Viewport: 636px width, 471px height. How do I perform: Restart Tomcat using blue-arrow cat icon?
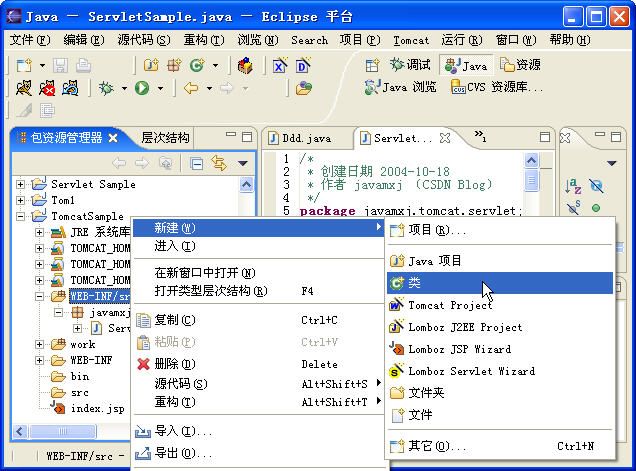(70, 88)
